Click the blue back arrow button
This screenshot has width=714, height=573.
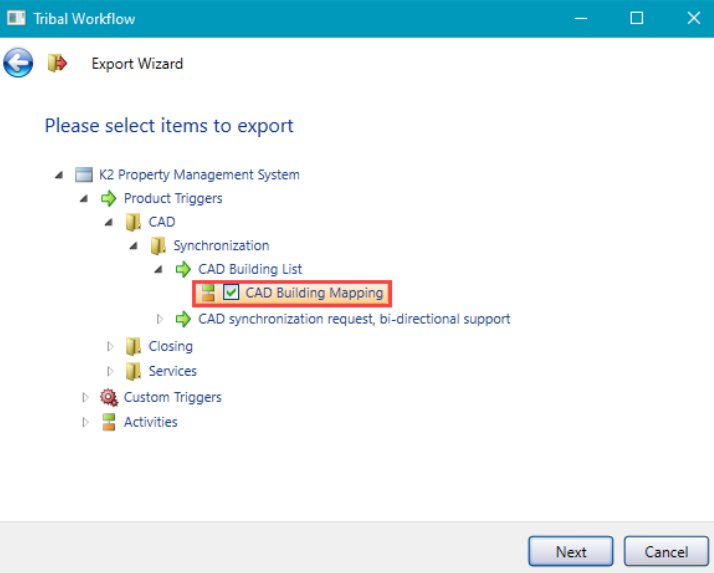(x=18, y=63)
